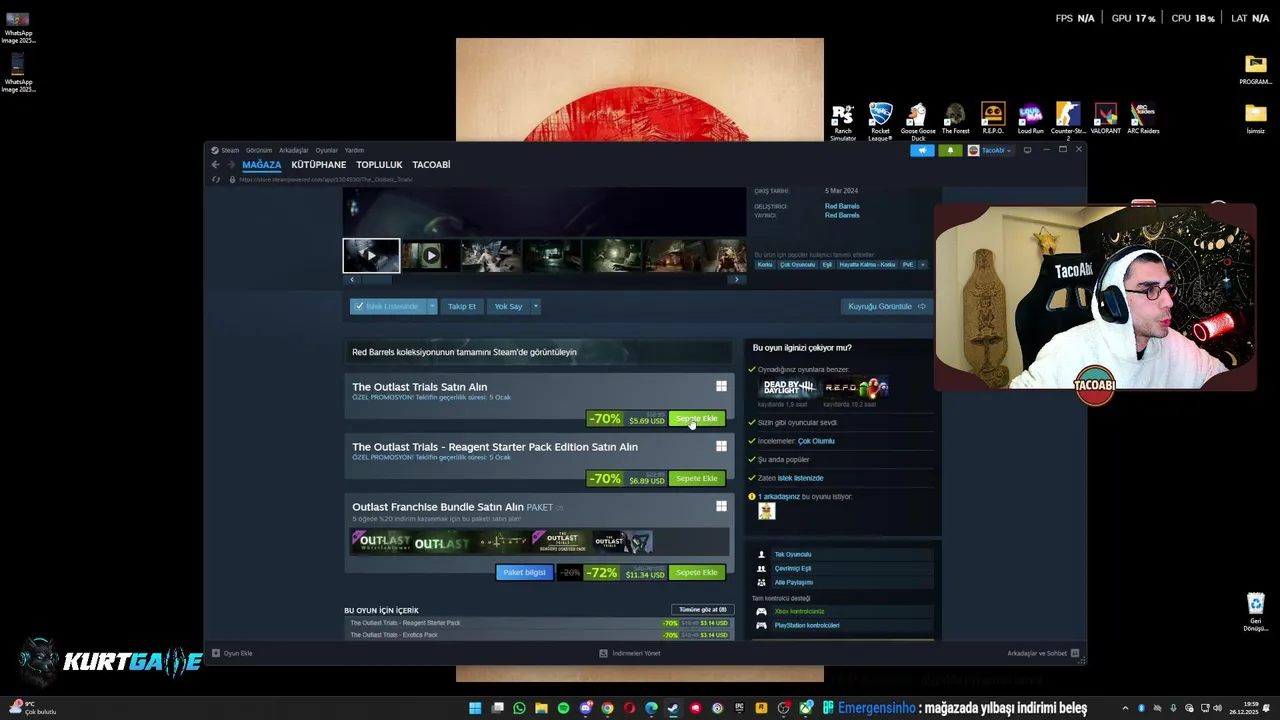The width and height of the screenshot is (1280, 720).
Task: Open the TacoAbi account dropdown
Action: point(990,150)
